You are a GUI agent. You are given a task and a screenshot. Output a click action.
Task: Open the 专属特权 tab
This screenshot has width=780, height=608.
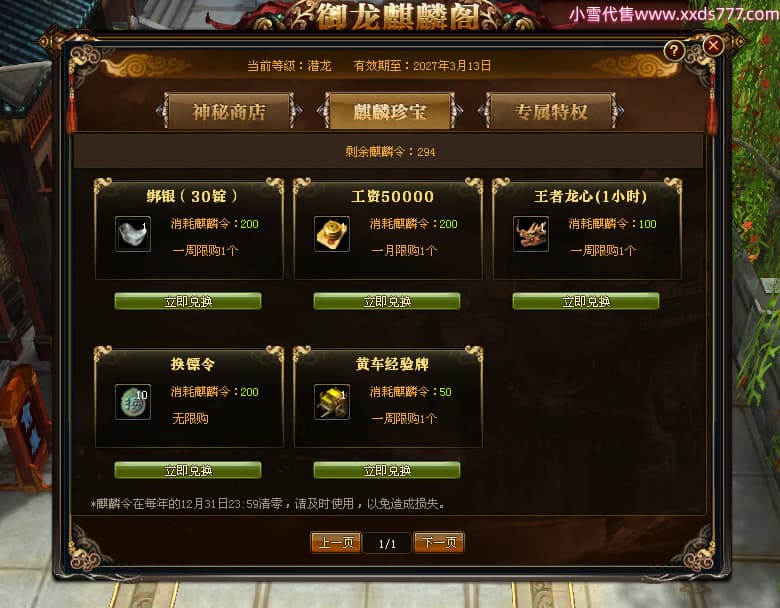[551, 111]
